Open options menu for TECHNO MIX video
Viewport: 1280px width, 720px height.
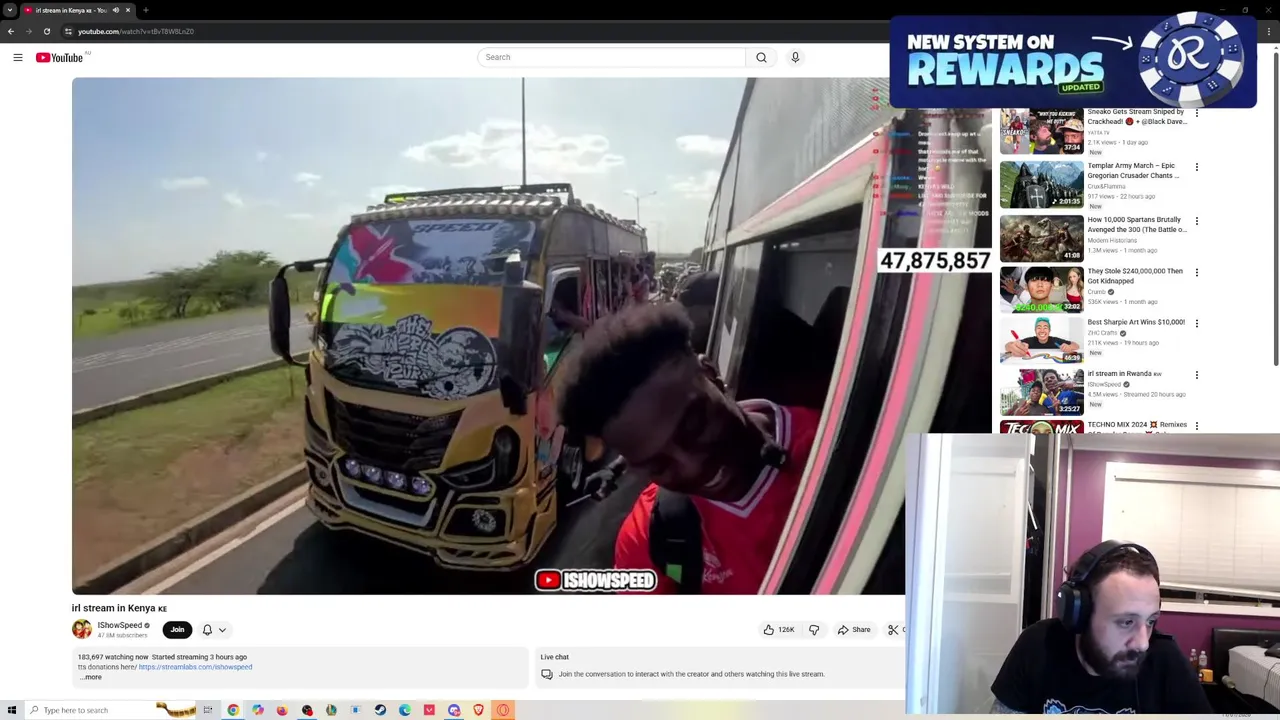1197,426
